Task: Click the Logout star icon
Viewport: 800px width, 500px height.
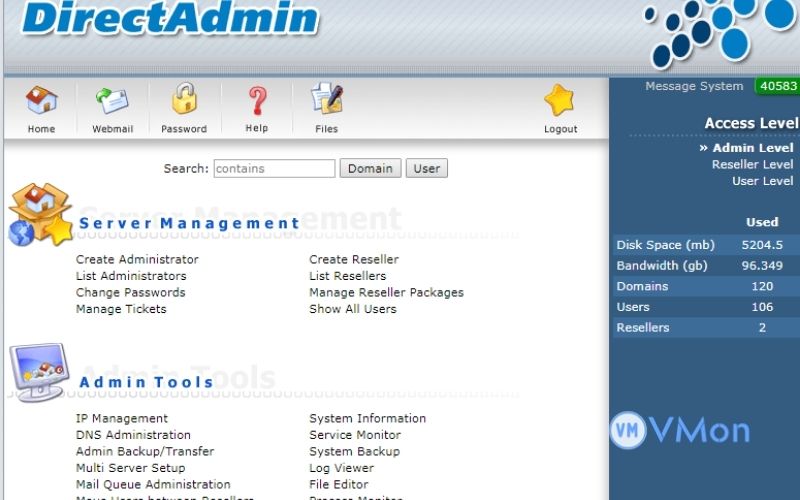Action: pyautogui.click(x=559, y=100)
